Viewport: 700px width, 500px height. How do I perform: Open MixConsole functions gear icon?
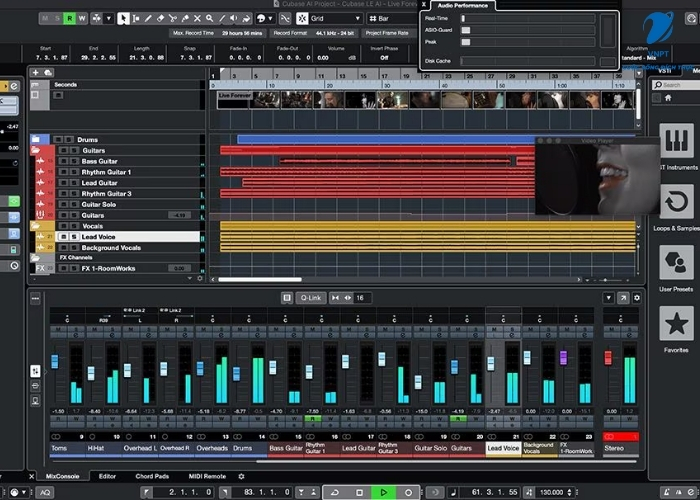coord(637,298)
